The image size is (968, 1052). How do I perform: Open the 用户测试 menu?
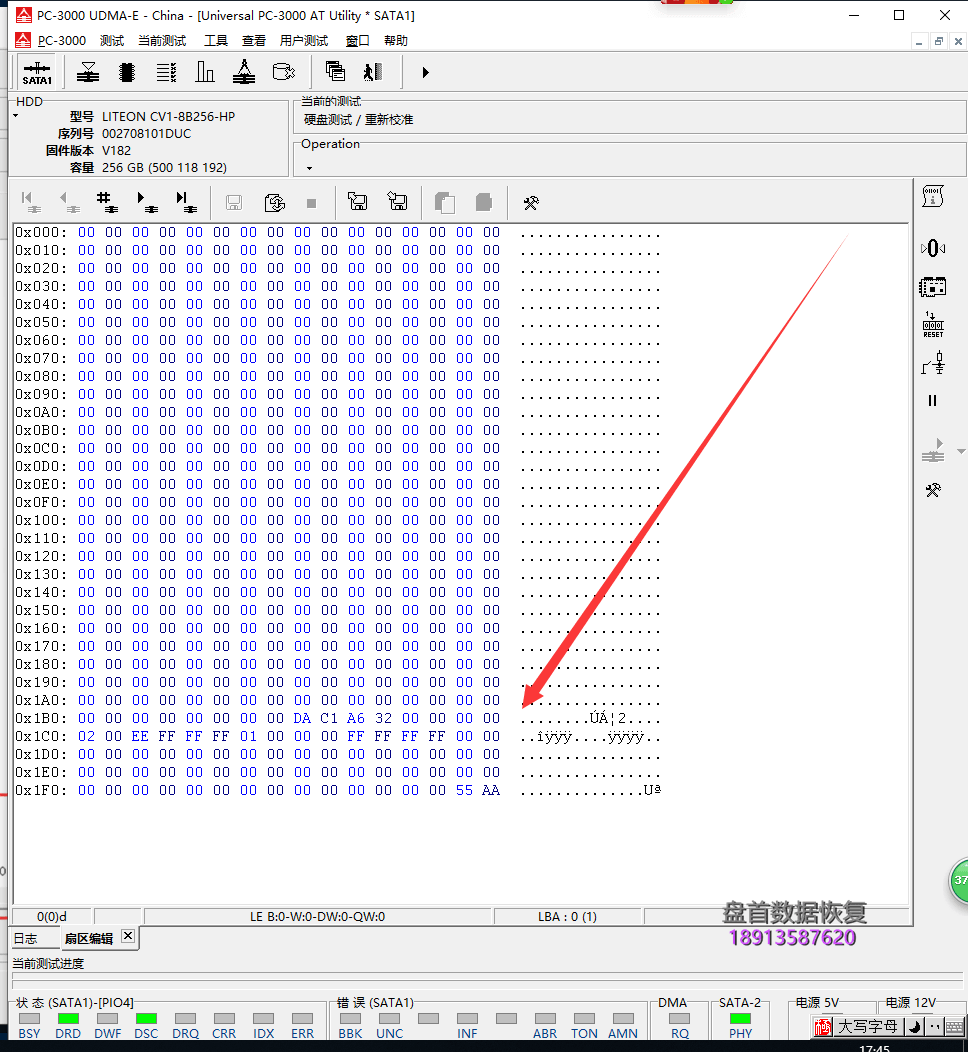(x=304, y=41)
